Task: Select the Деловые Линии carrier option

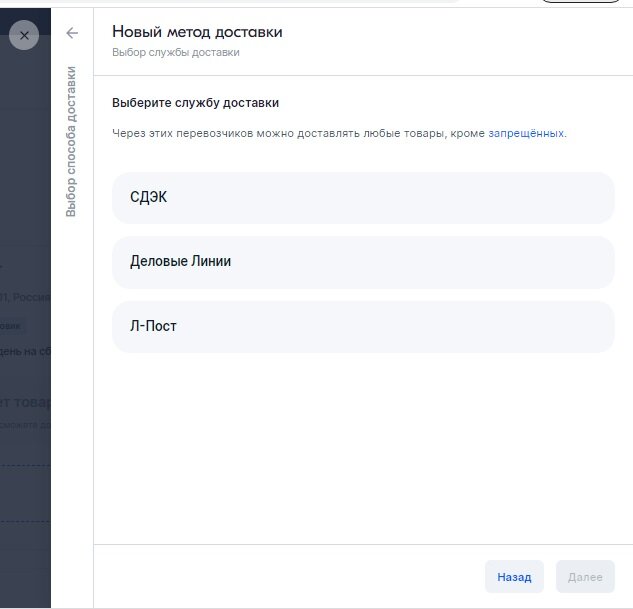Action: coord(363,262)
